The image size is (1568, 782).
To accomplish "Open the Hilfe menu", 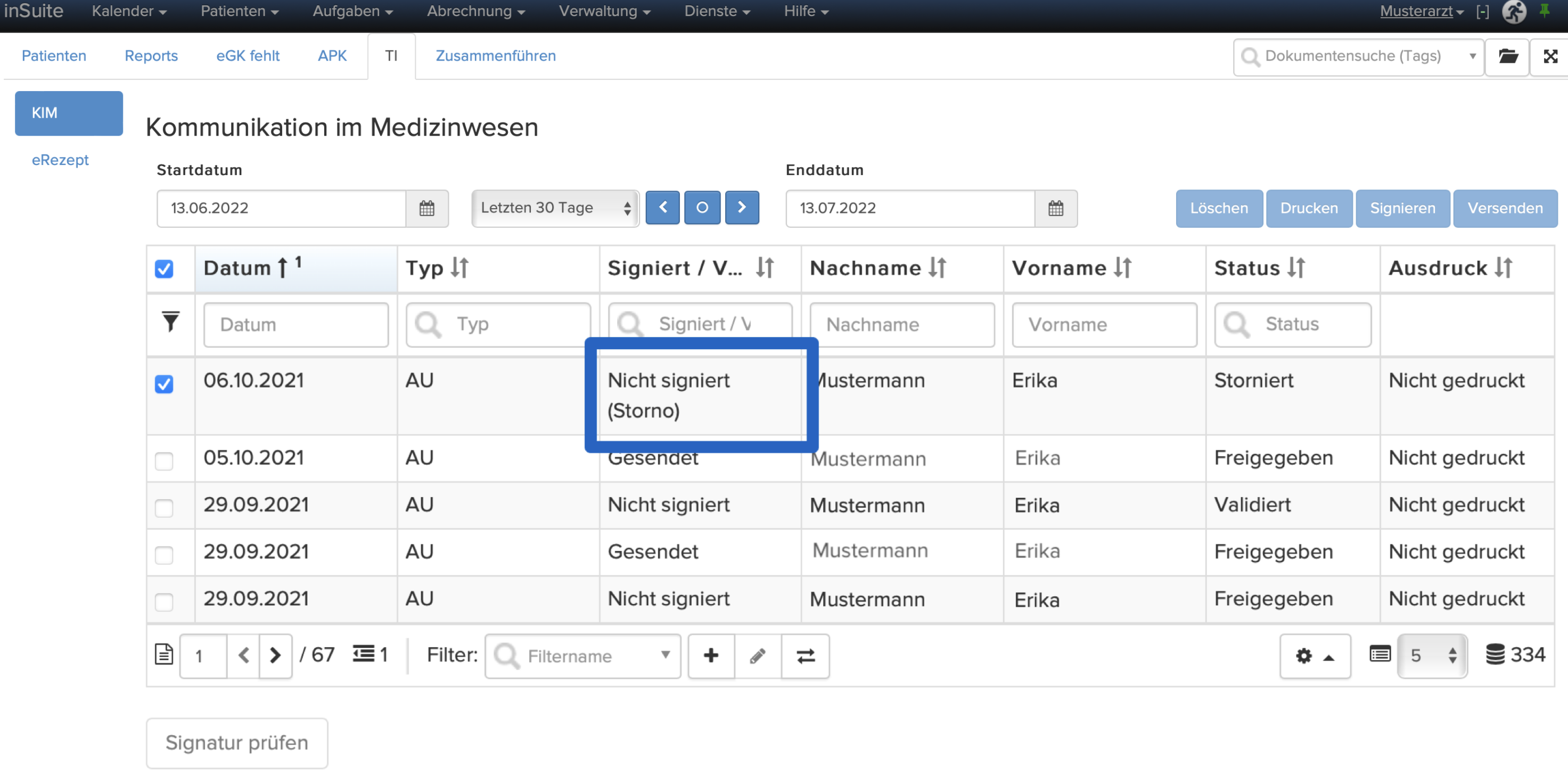I will 806,11.
